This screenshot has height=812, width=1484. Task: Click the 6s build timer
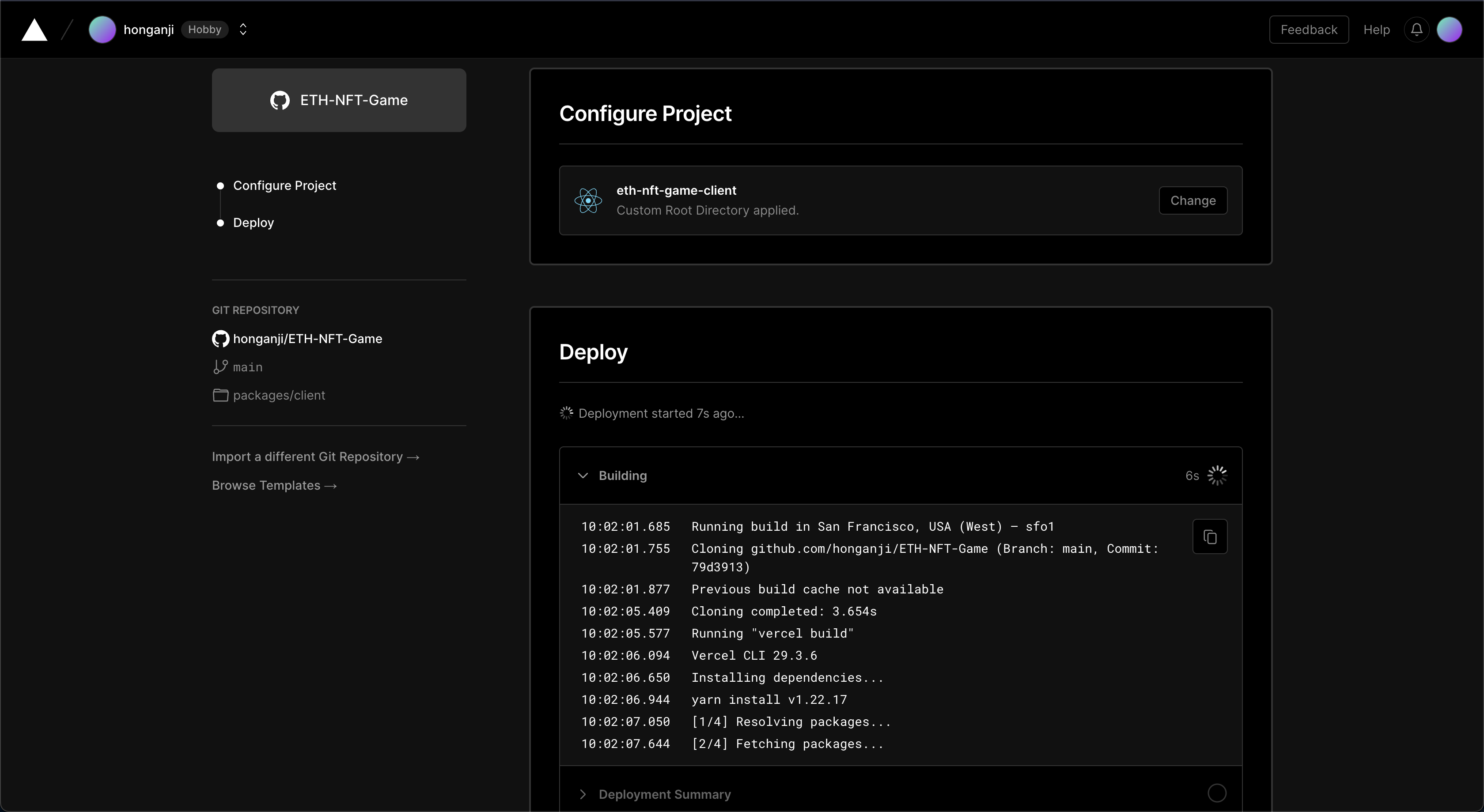point(1192,476)
